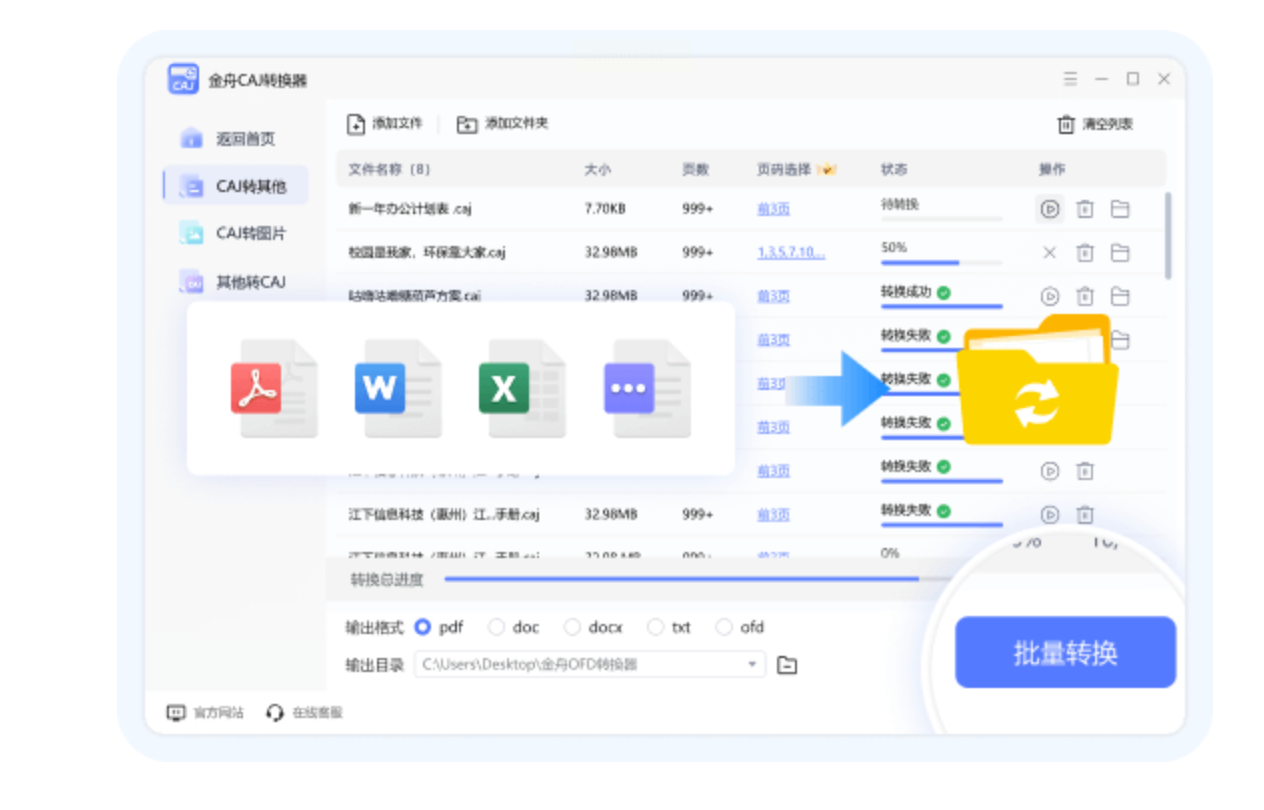Go to 返回首页 in sidebar
The width and height of the screenshot is (1264, 810).
[234, 138]
